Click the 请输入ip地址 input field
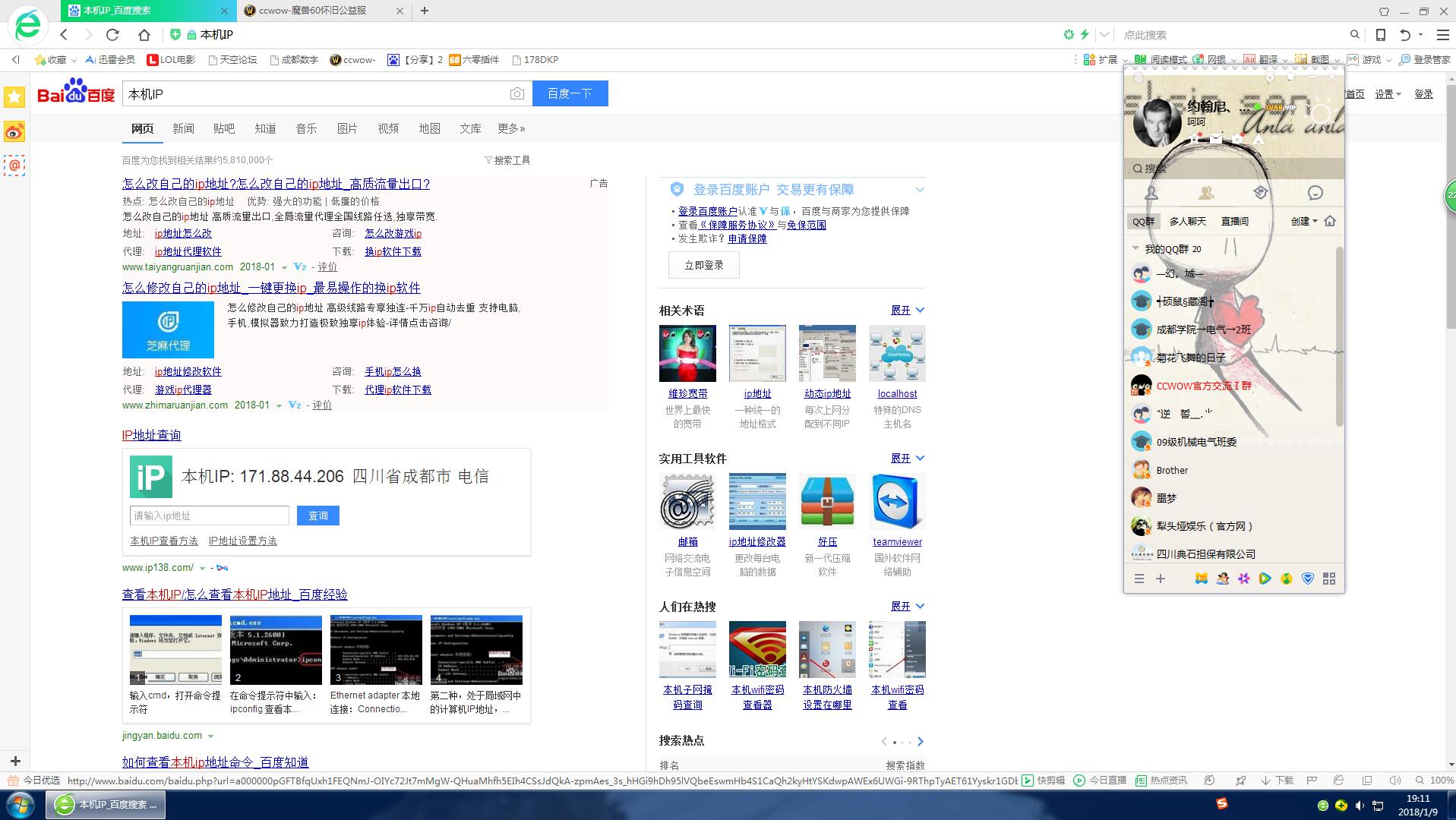This screenshot has height=820, width=1456. tap(209, 516)
